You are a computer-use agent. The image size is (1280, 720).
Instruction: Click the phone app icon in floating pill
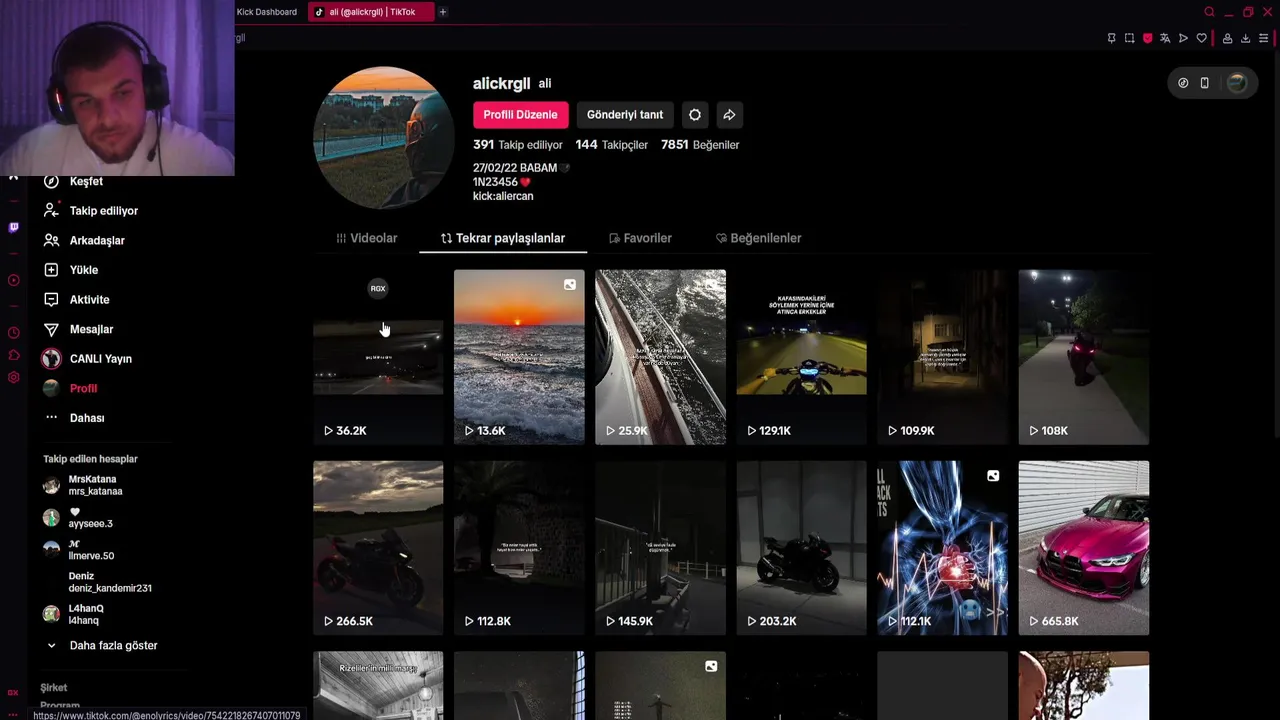(x=1205, y=83)
